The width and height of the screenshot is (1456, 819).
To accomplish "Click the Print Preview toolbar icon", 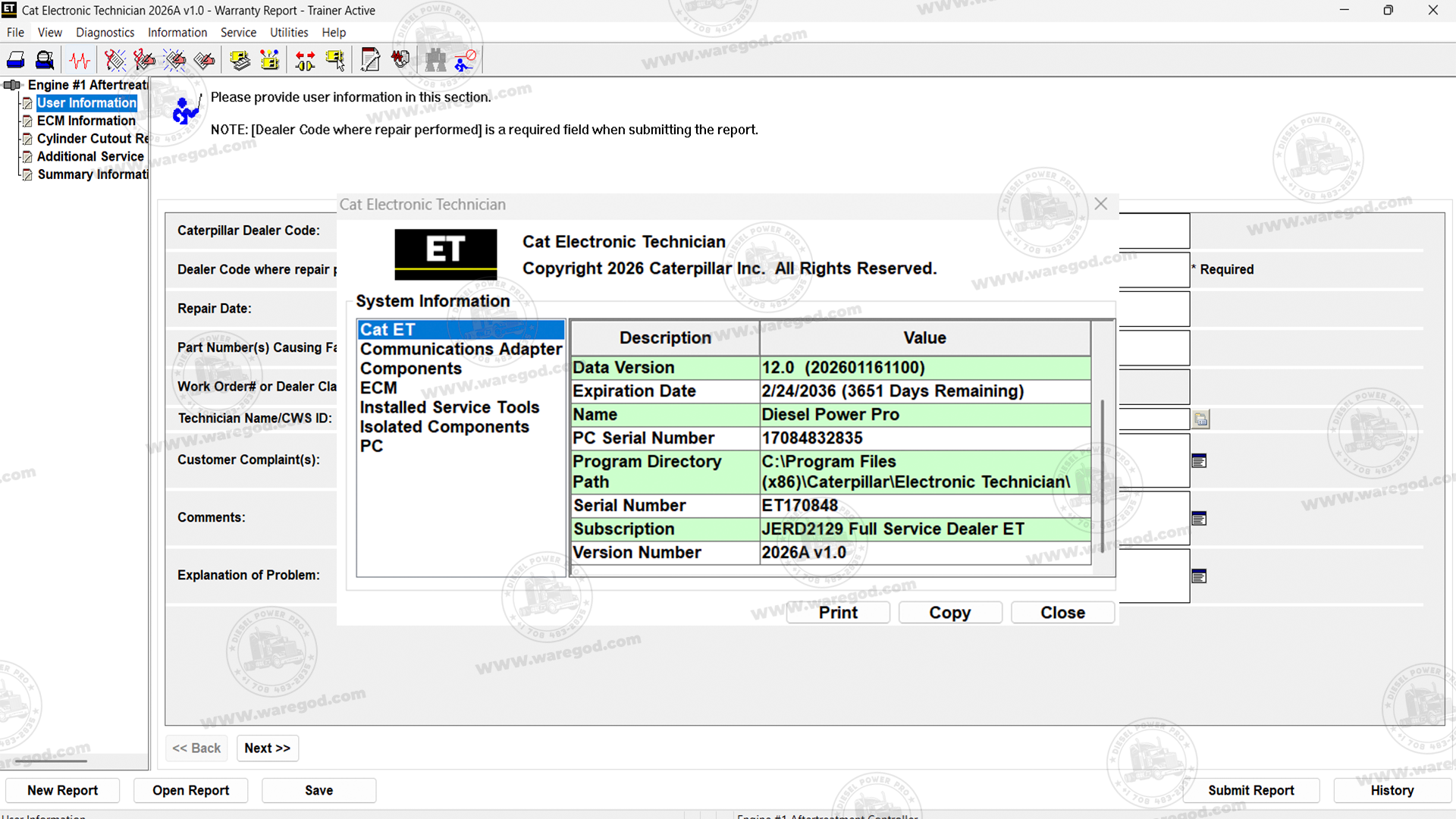I will tap(45, 60).
